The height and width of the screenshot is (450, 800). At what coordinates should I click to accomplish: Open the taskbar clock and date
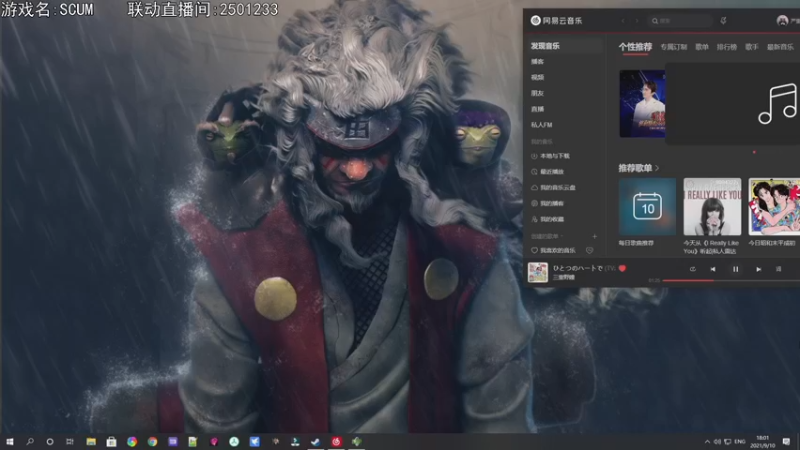[x=762, y=442]
